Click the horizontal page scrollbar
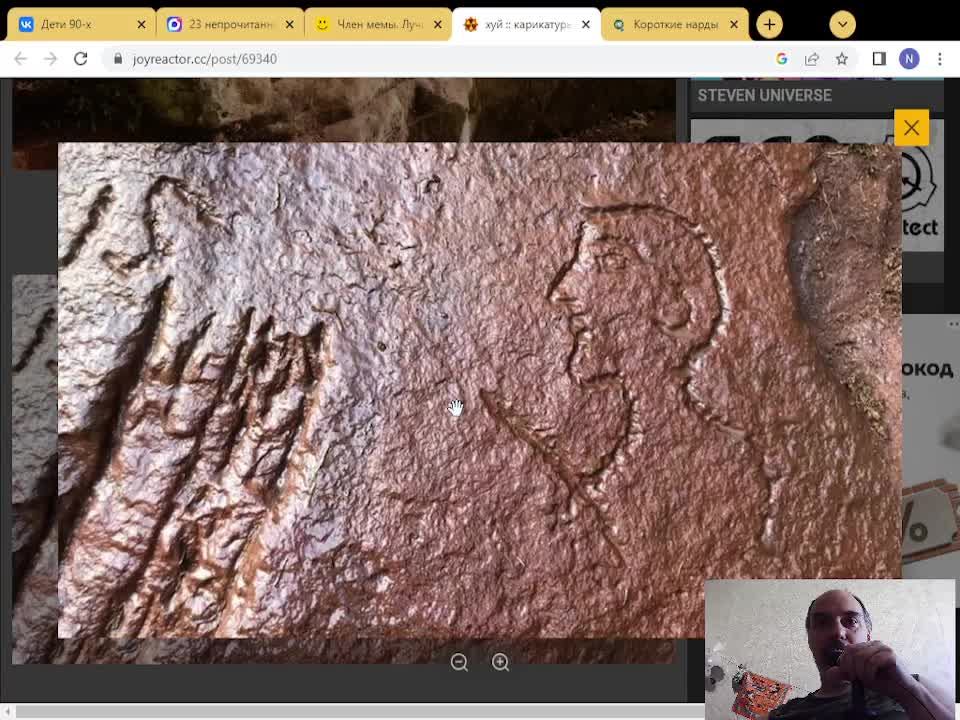 tap(358, 711)
